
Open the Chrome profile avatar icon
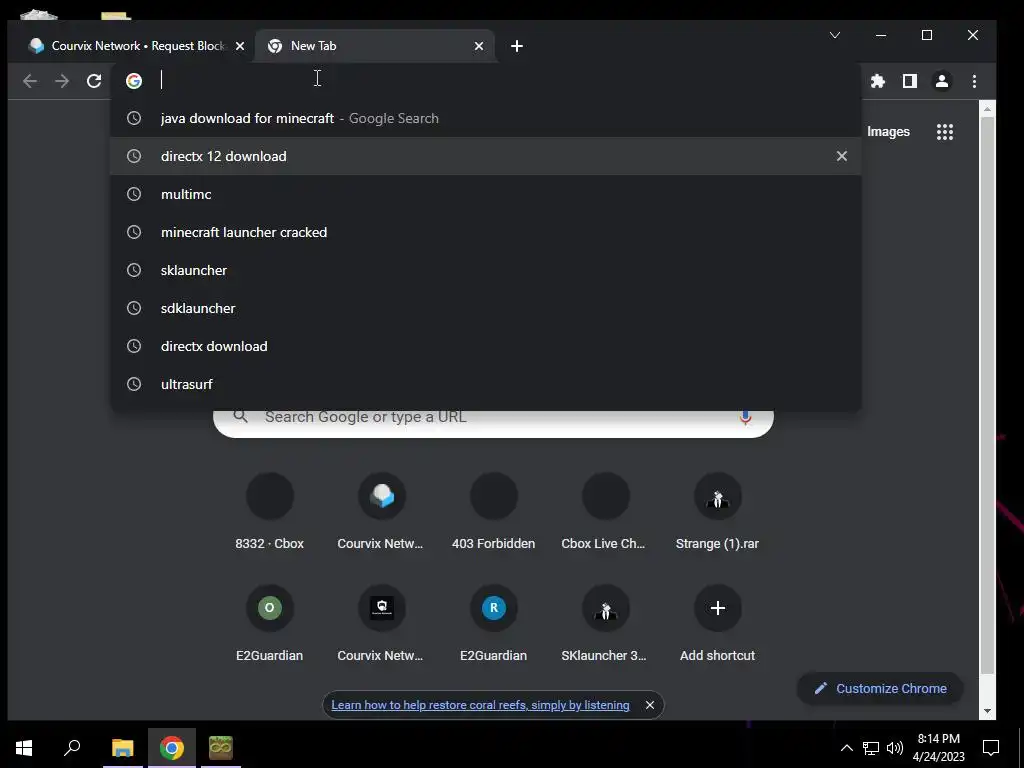[x=942, y=81]
